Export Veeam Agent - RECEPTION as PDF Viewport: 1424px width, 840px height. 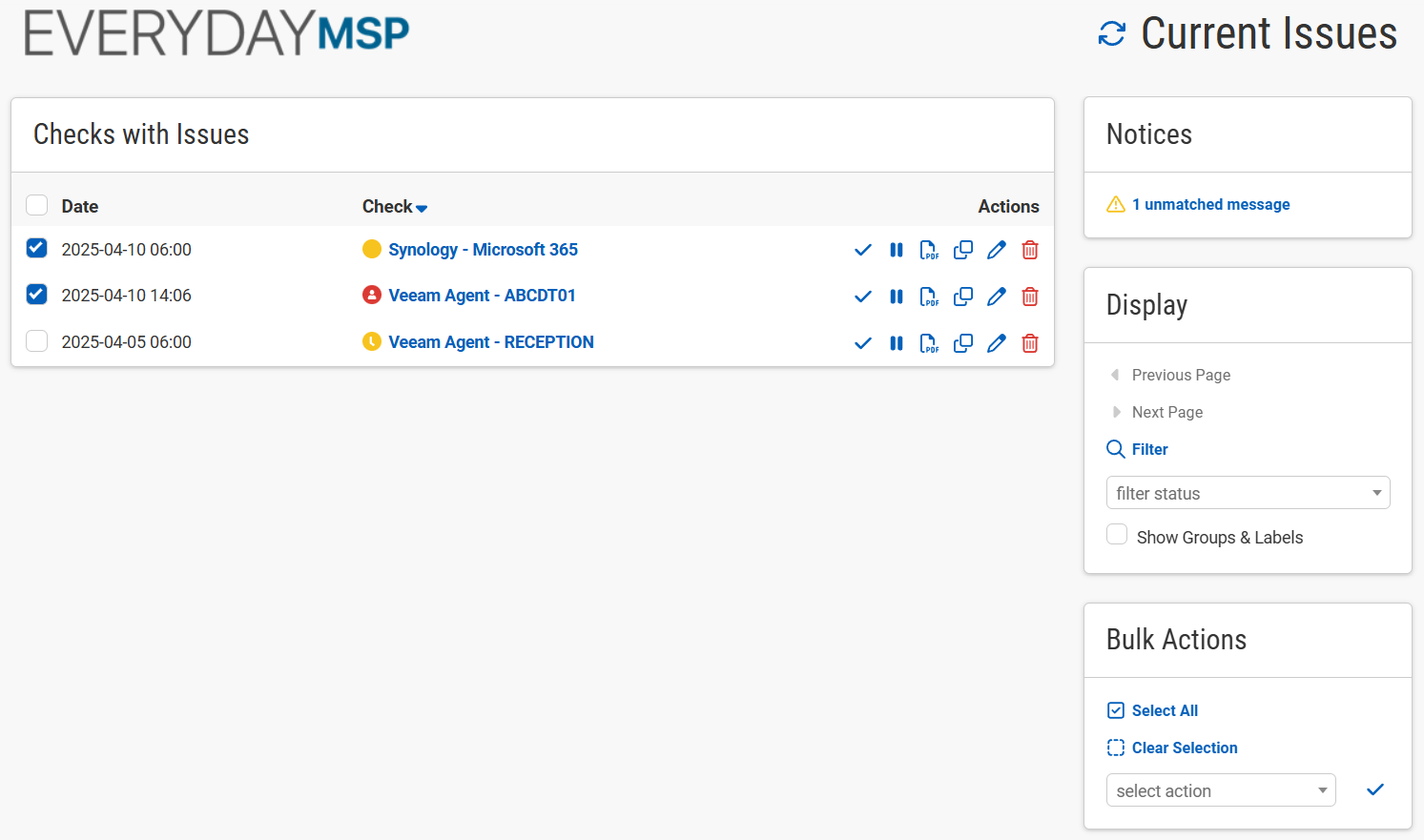pos(928,343)
